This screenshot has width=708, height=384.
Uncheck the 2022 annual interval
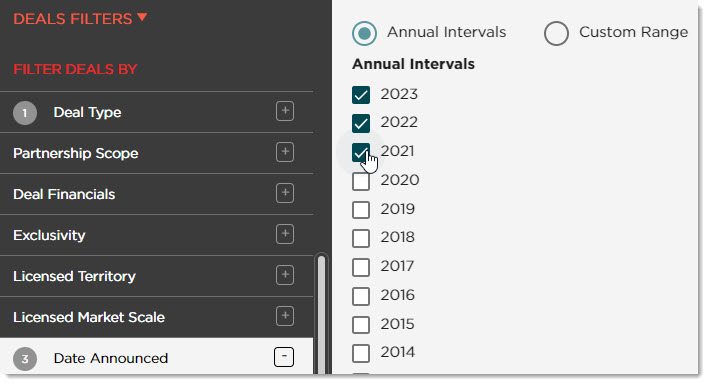tap(361, 123)
